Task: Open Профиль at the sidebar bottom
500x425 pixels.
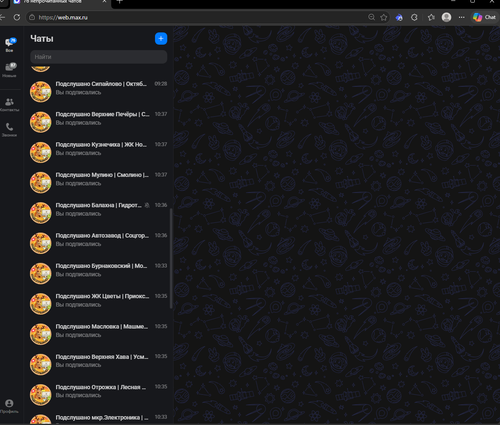Action: (9, 406)
